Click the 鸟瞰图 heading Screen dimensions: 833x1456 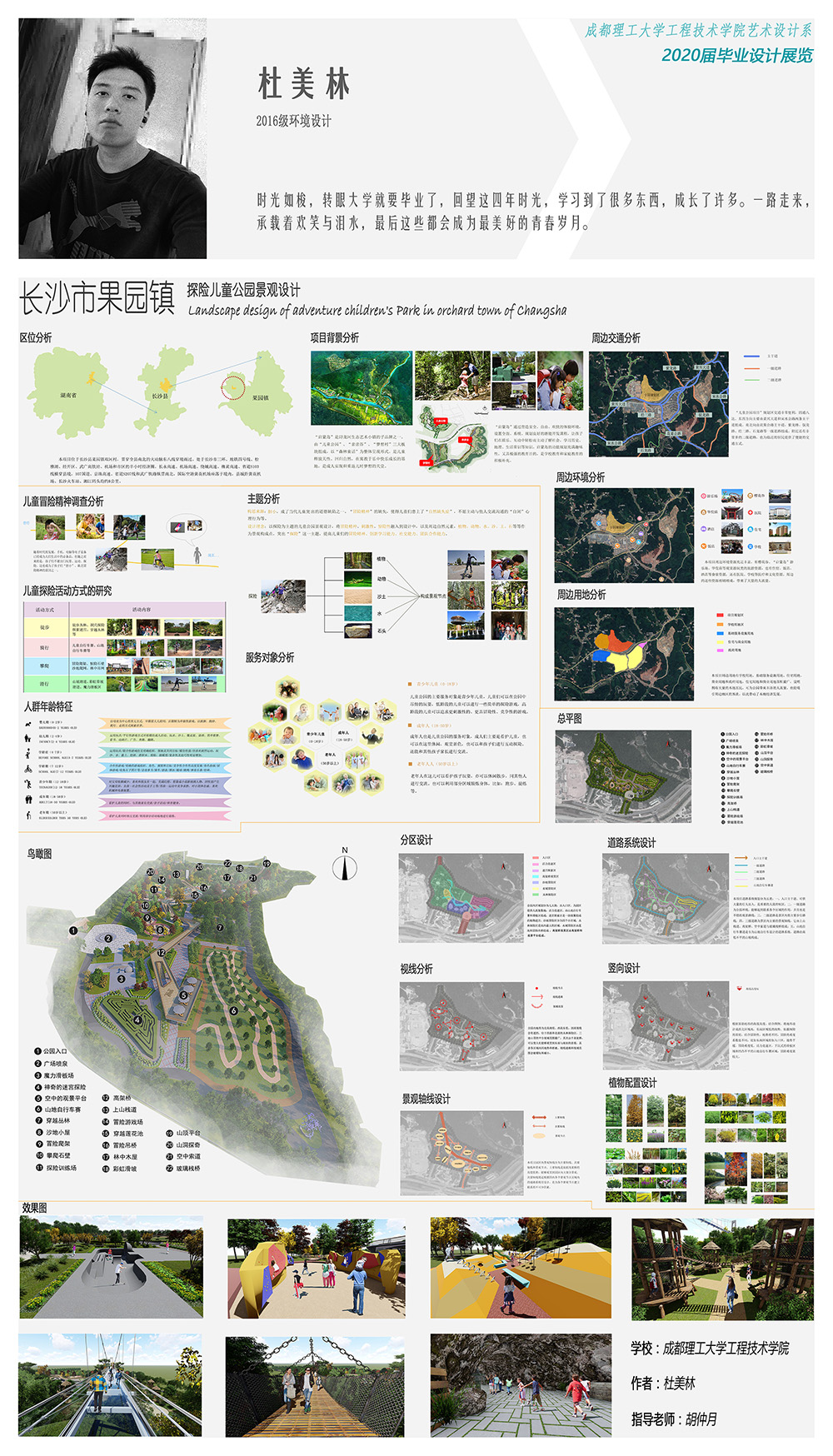pos(39,853)
